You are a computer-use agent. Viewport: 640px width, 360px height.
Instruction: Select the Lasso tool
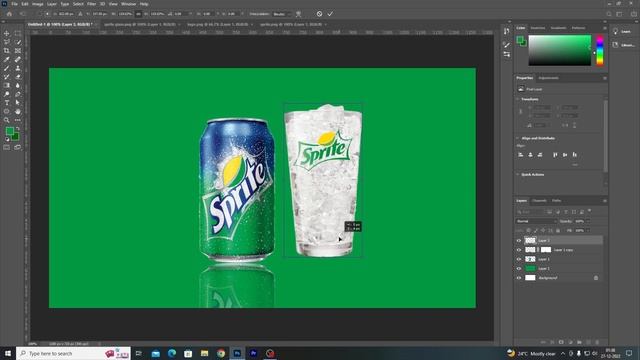[7, 42]
